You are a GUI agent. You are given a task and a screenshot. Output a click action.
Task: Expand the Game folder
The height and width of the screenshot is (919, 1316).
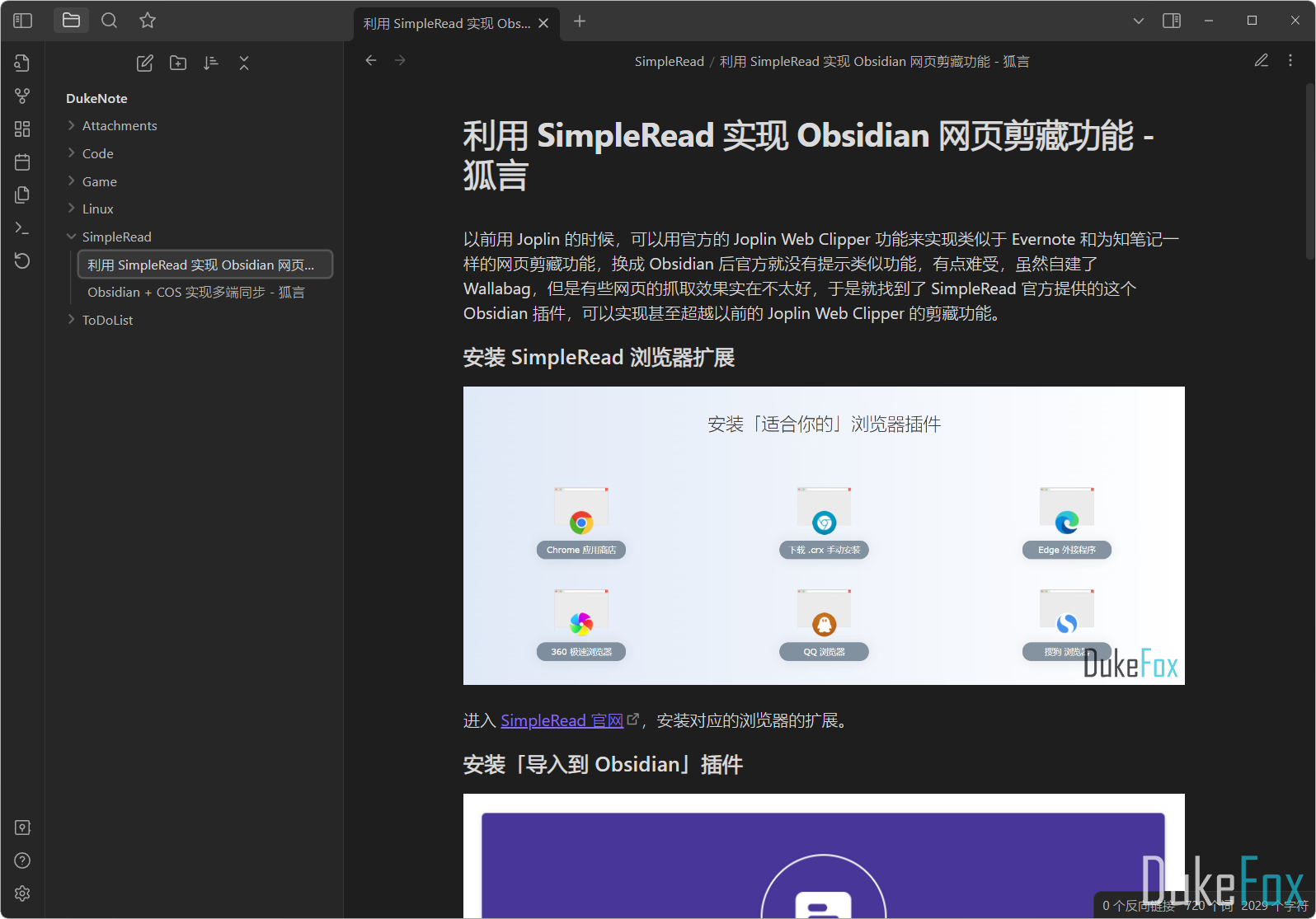point(100,181)
